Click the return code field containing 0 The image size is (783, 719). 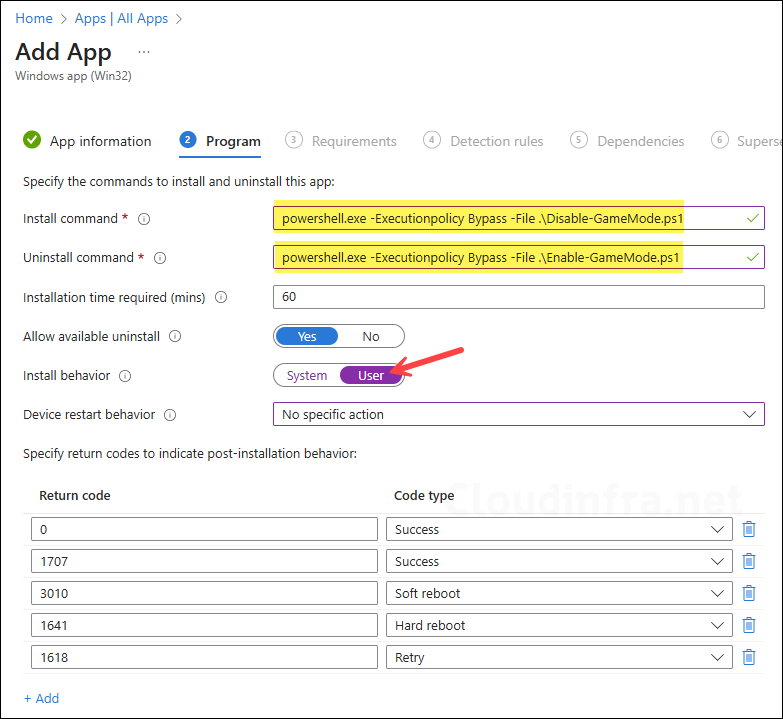click(204, 529)
